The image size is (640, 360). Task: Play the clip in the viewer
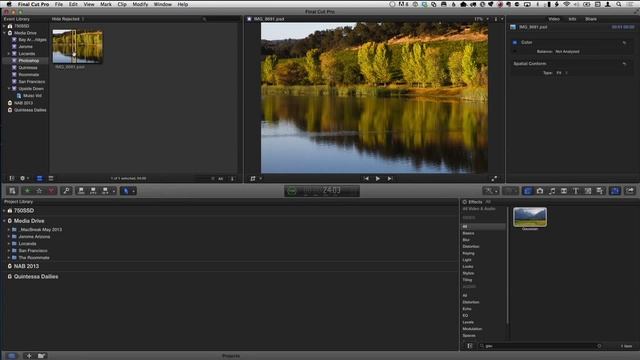pos(378,178)
